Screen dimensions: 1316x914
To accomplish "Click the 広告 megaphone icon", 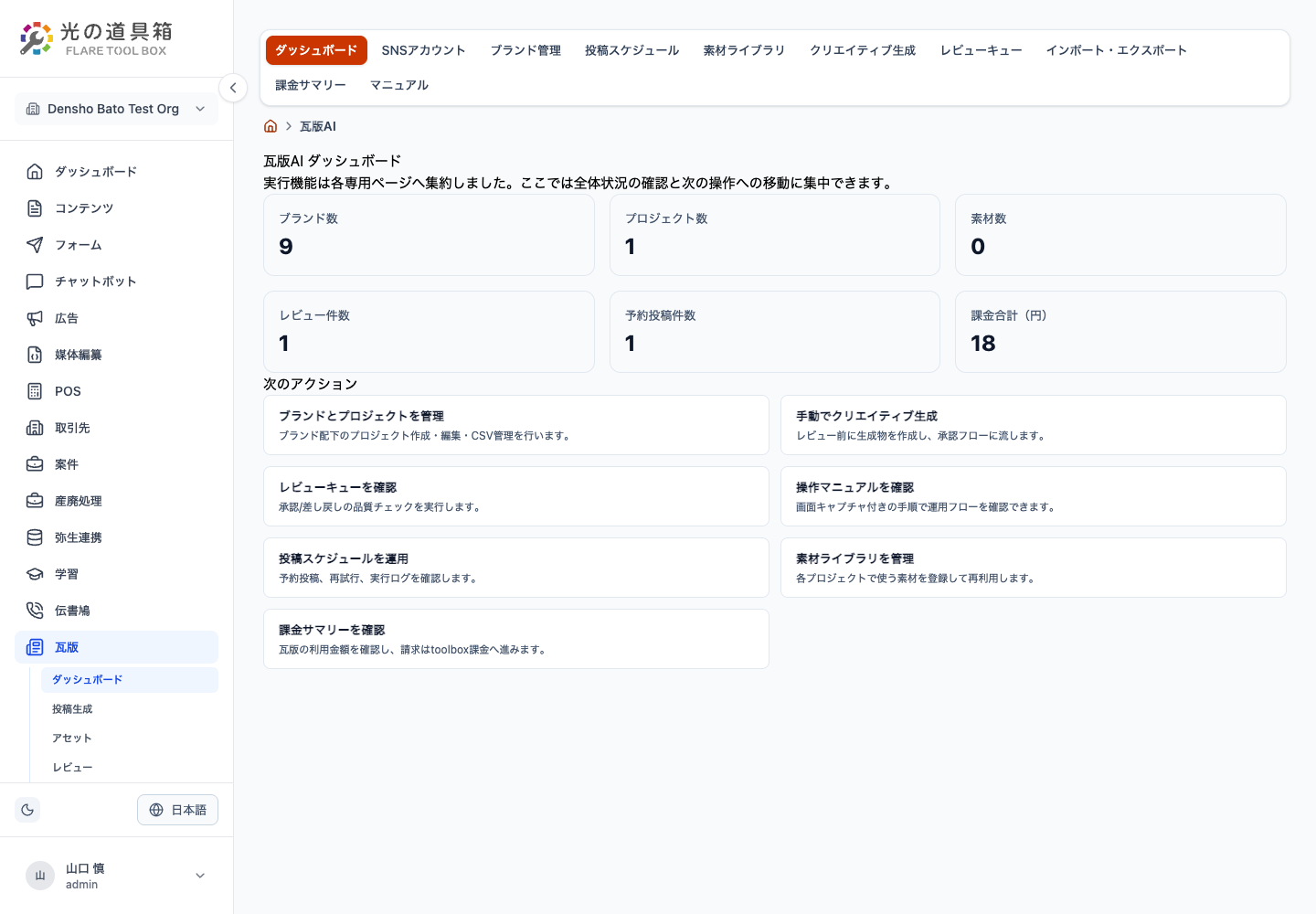I will point(35,318).
